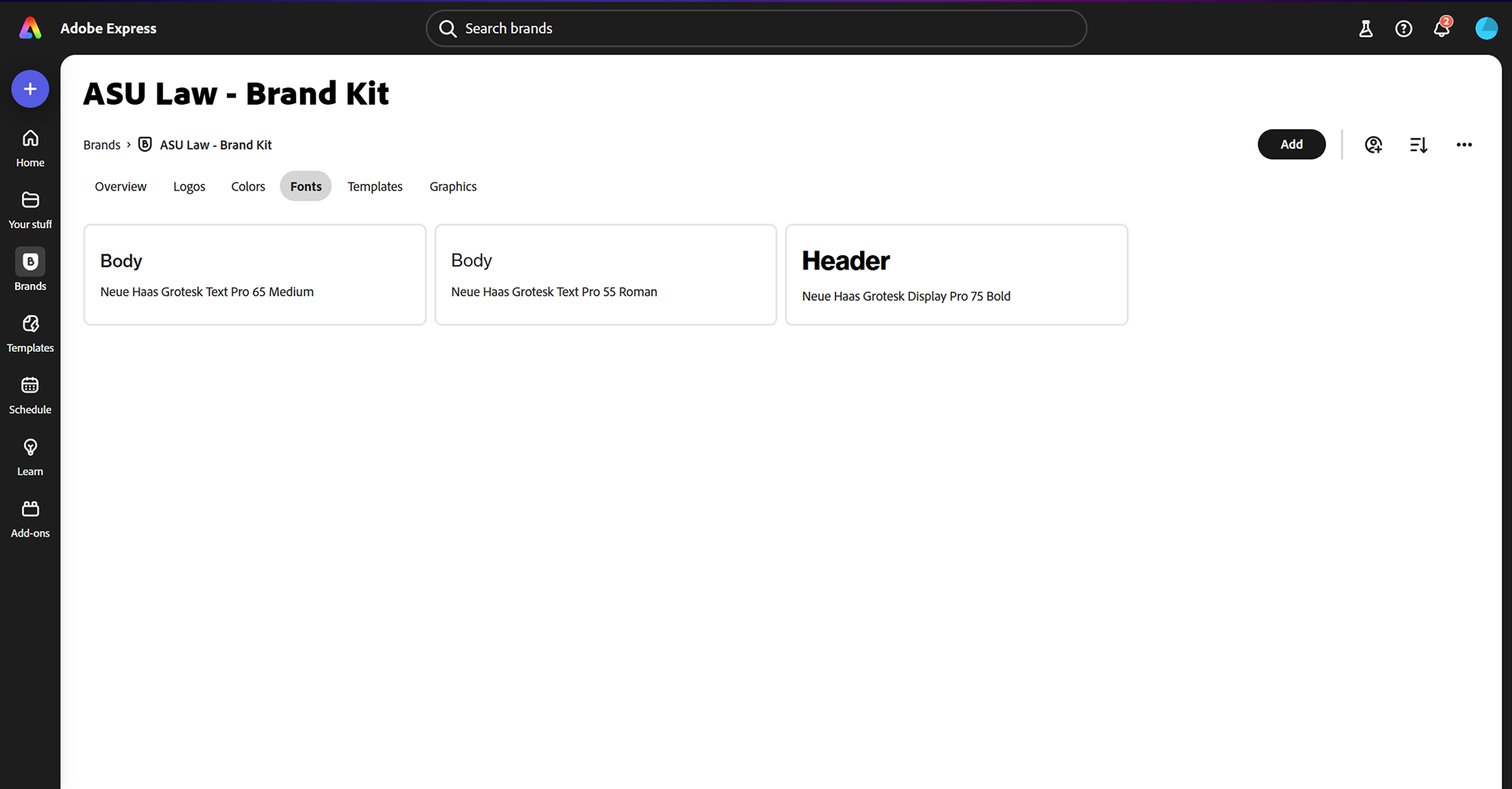Viewport: 1512px width, 789px height.
Task: Open the help question mark icon
Action: tap(1403, 29)
